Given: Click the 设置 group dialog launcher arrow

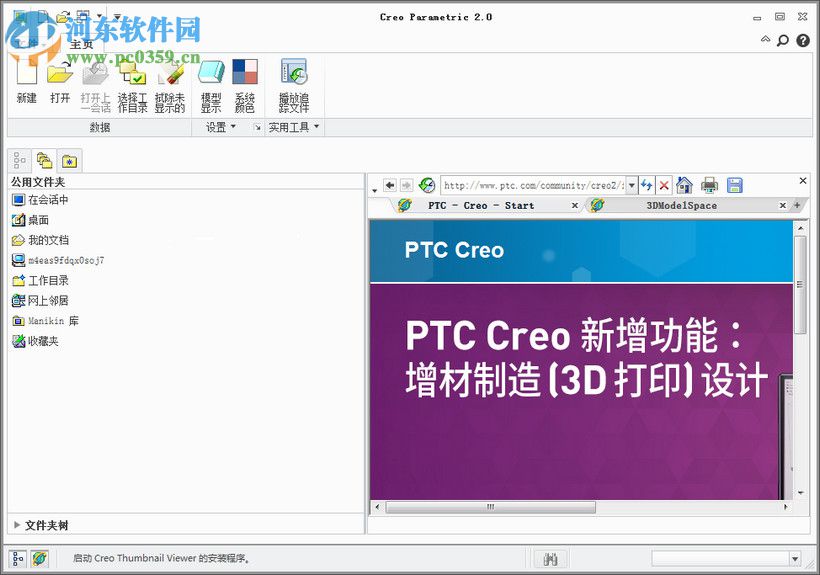Looking at the screenshot, I should [257, 127].
